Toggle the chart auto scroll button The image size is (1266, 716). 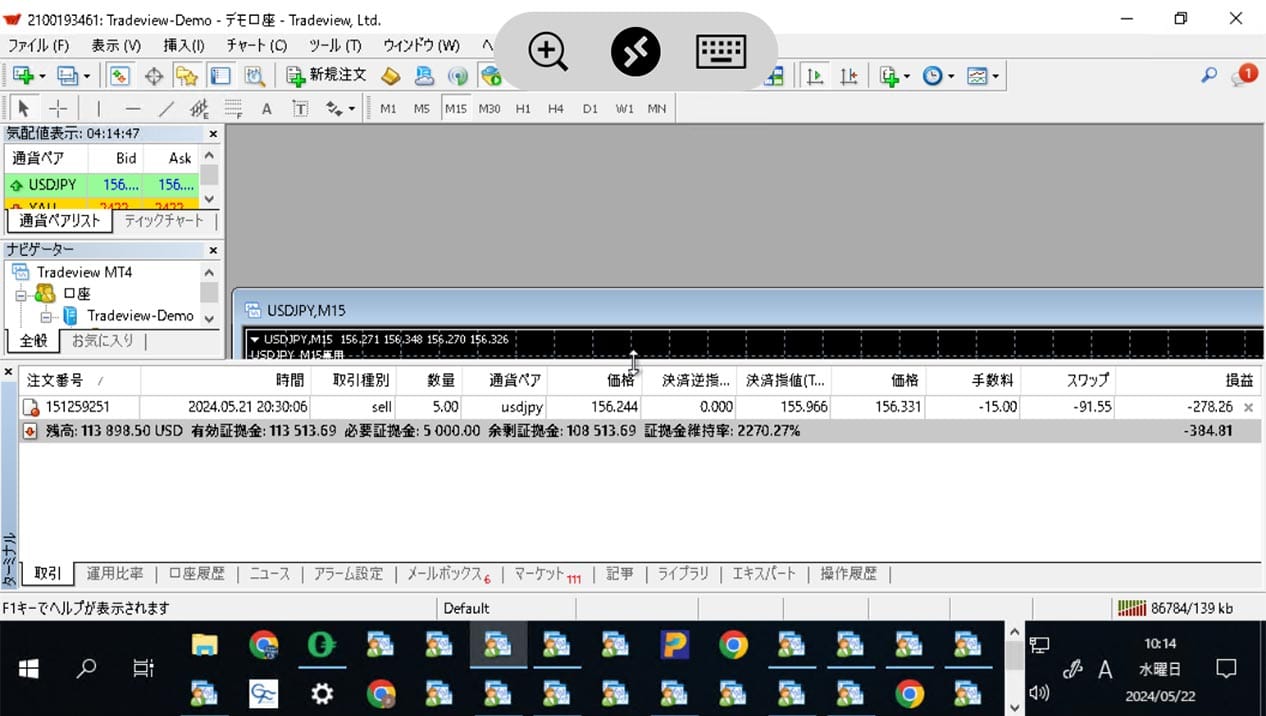815,76
